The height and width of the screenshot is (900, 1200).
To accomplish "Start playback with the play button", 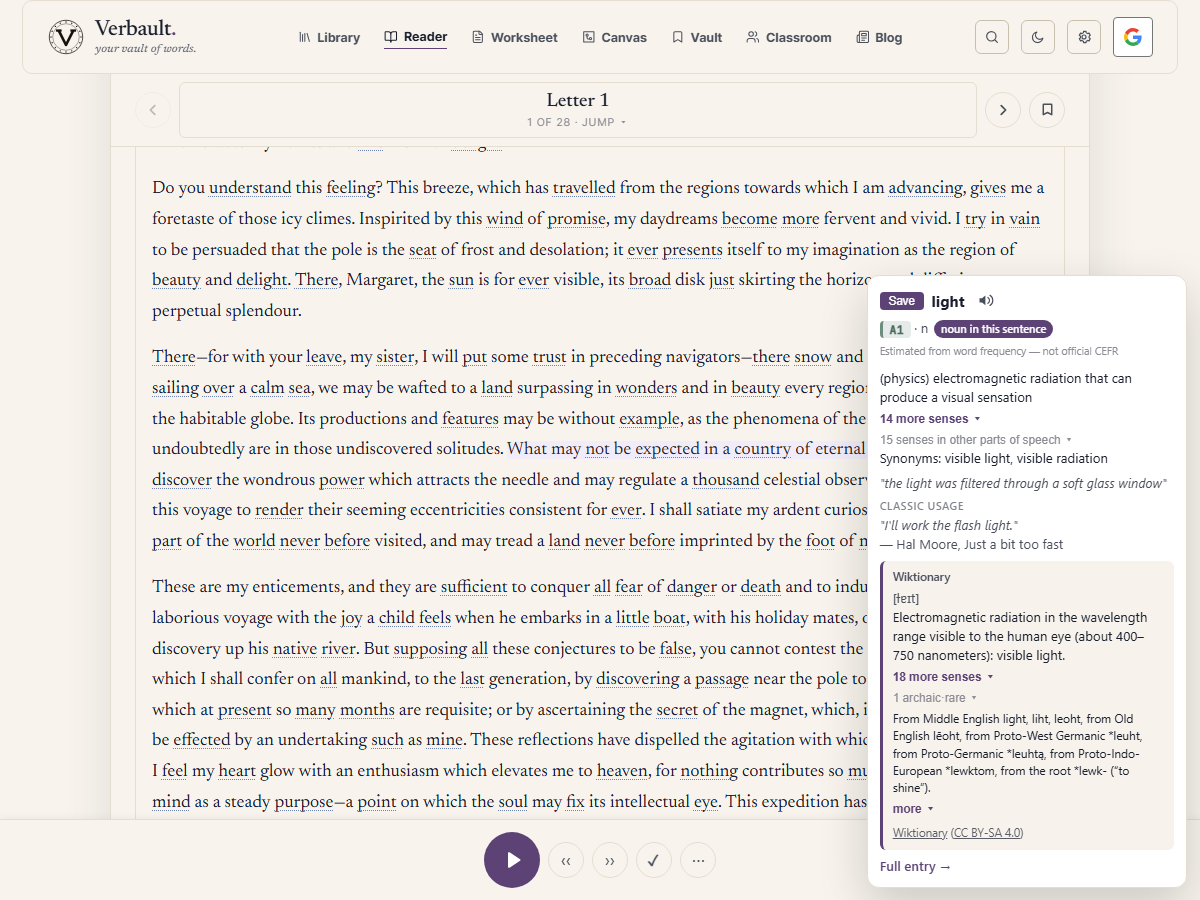I will [x=512, y=860].
